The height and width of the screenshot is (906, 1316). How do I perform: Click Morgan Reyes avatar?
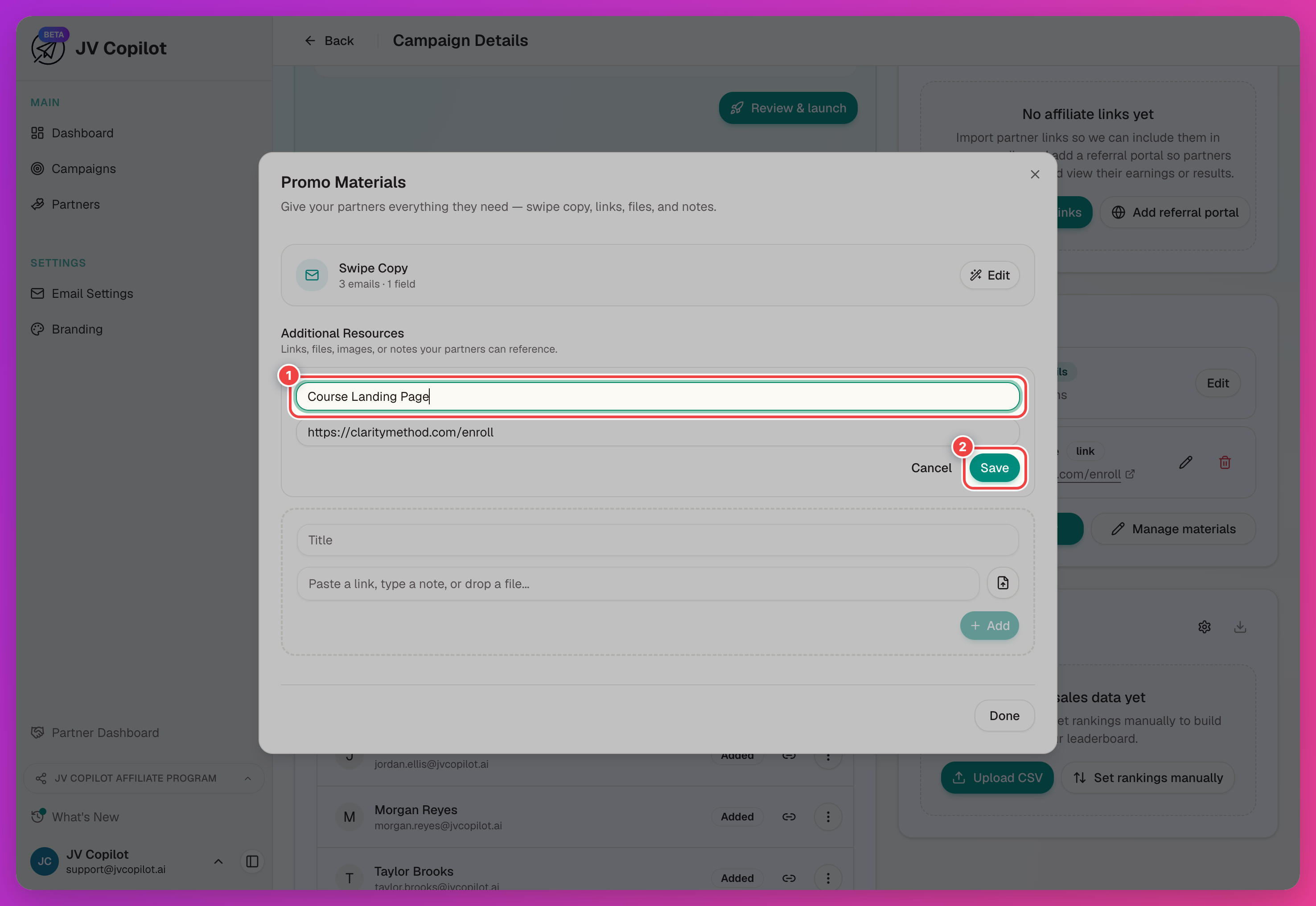[x=349, y=817]
